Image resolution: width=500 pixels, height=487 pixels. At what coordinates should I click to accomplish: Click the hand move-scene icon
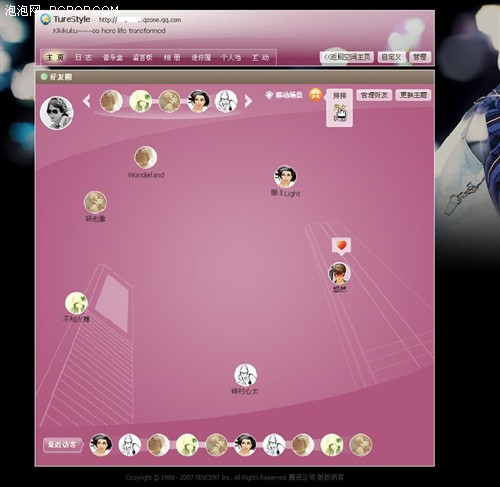pos(269,95)
